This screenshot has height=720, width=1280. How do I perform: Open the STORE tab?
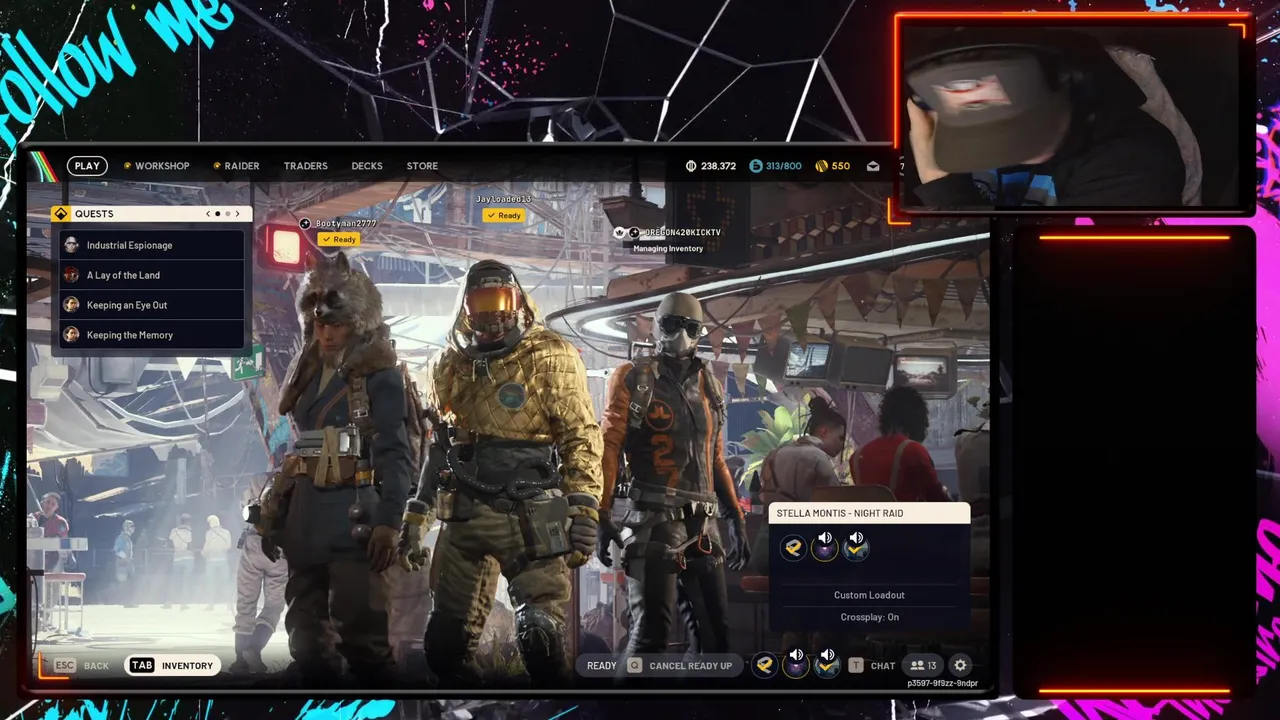point(422,166)
